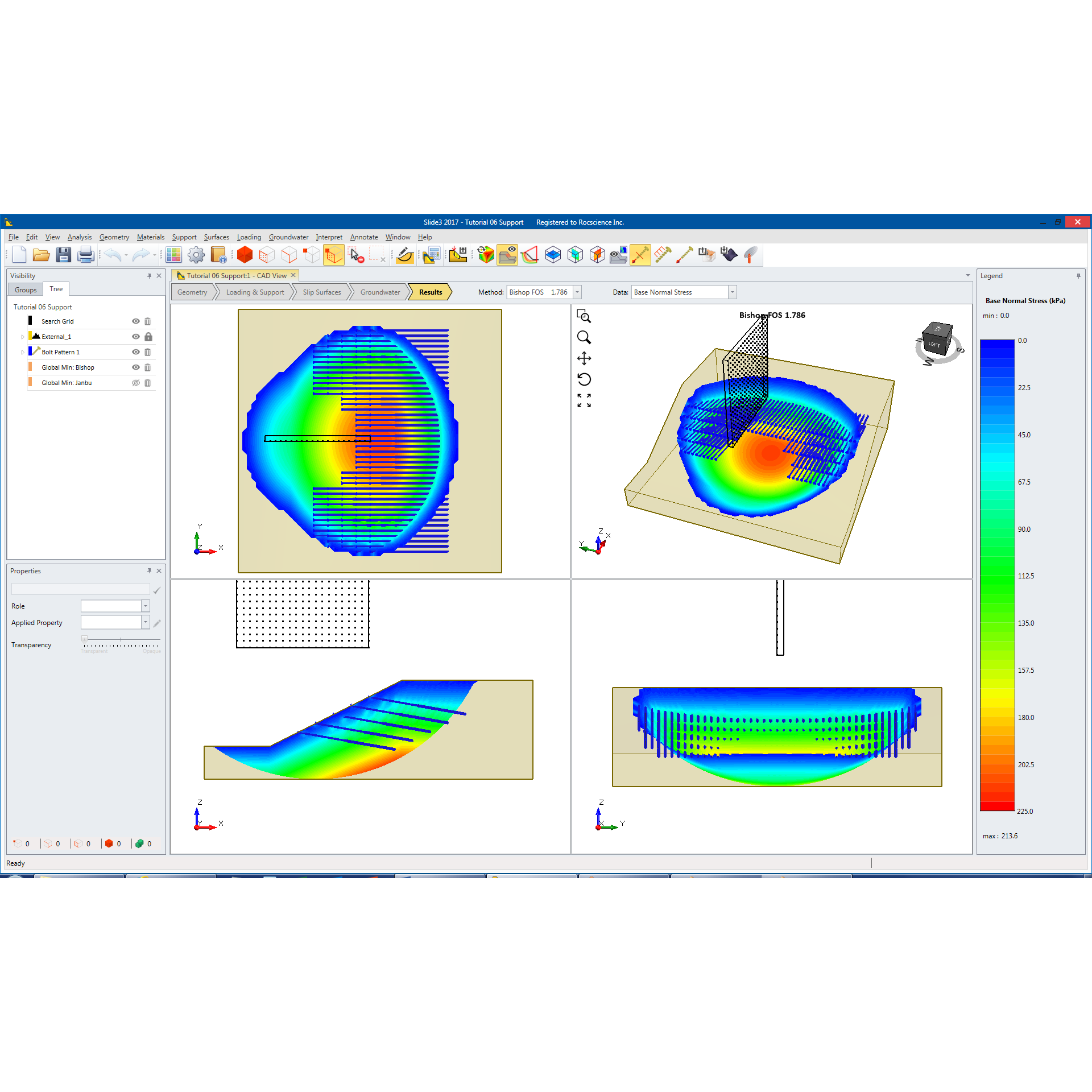Click the pan arrows icon
1092x1092 pixels.
click(x=584, y=358)
